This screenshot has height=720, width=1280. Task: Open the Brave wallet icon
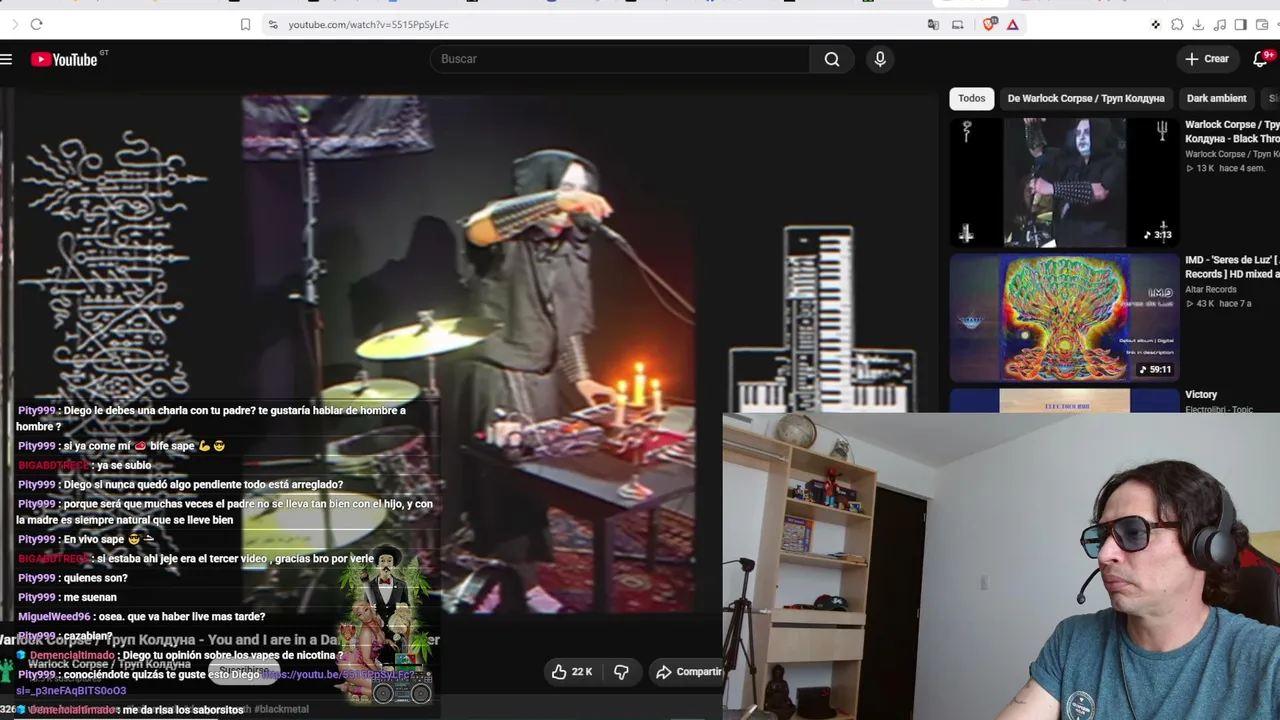tap(1261, 24)
